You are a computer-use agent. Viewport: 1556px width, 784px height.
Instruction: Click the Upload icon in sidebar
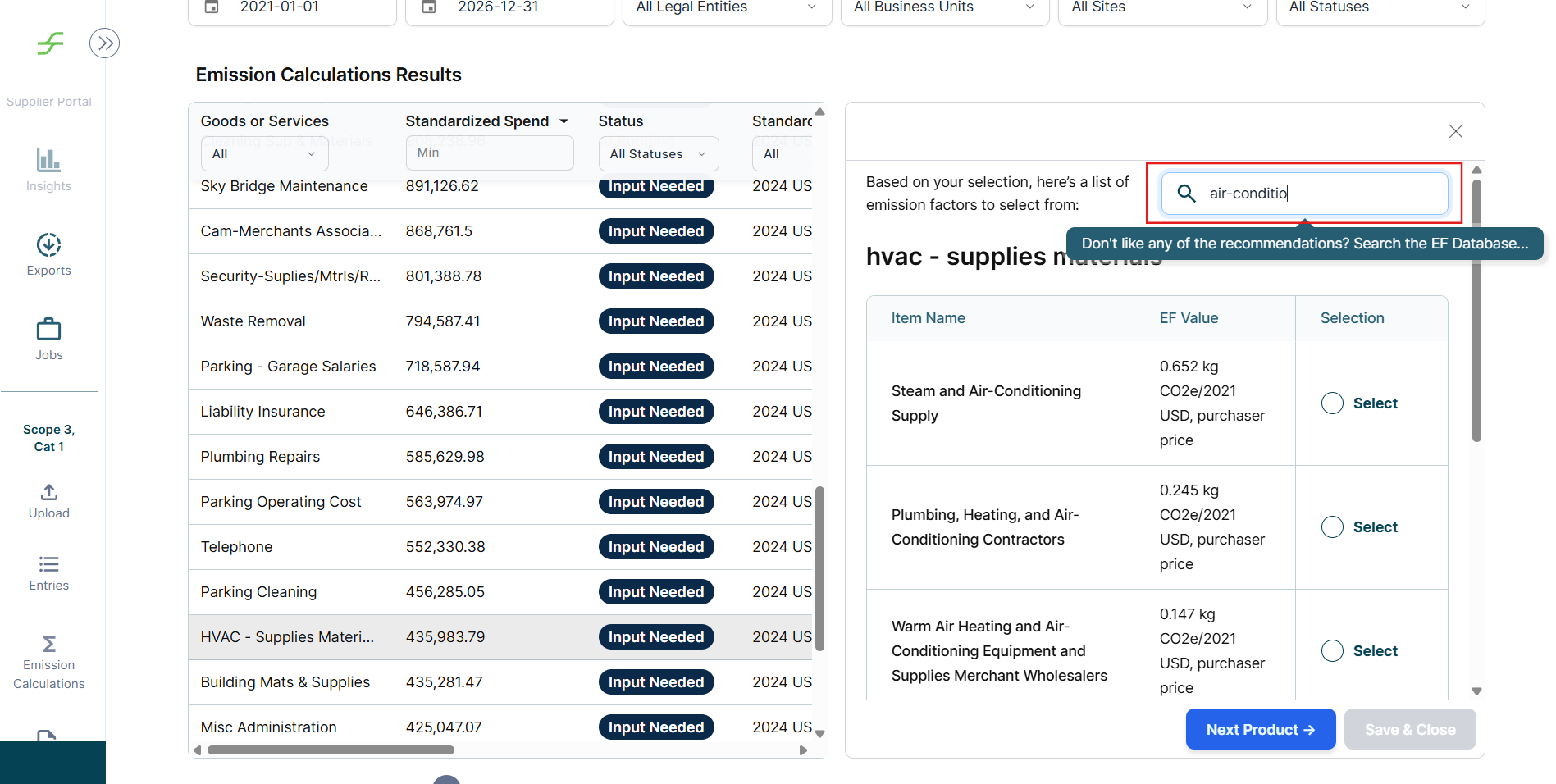48,492
